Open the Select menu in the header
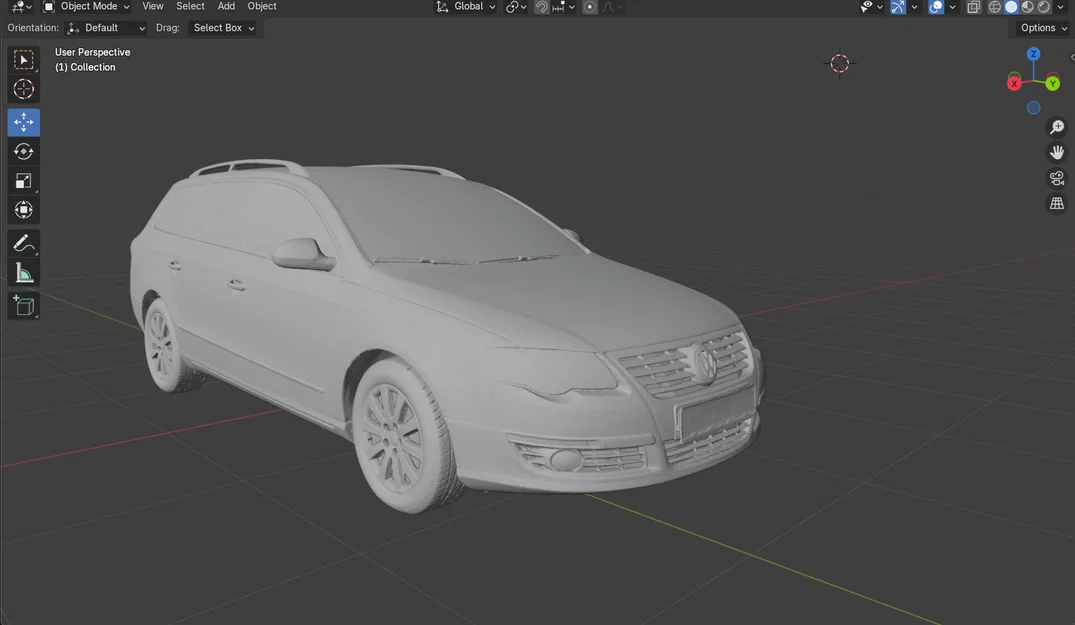This screenshot has height=625, width=1075. click(190, 6)
